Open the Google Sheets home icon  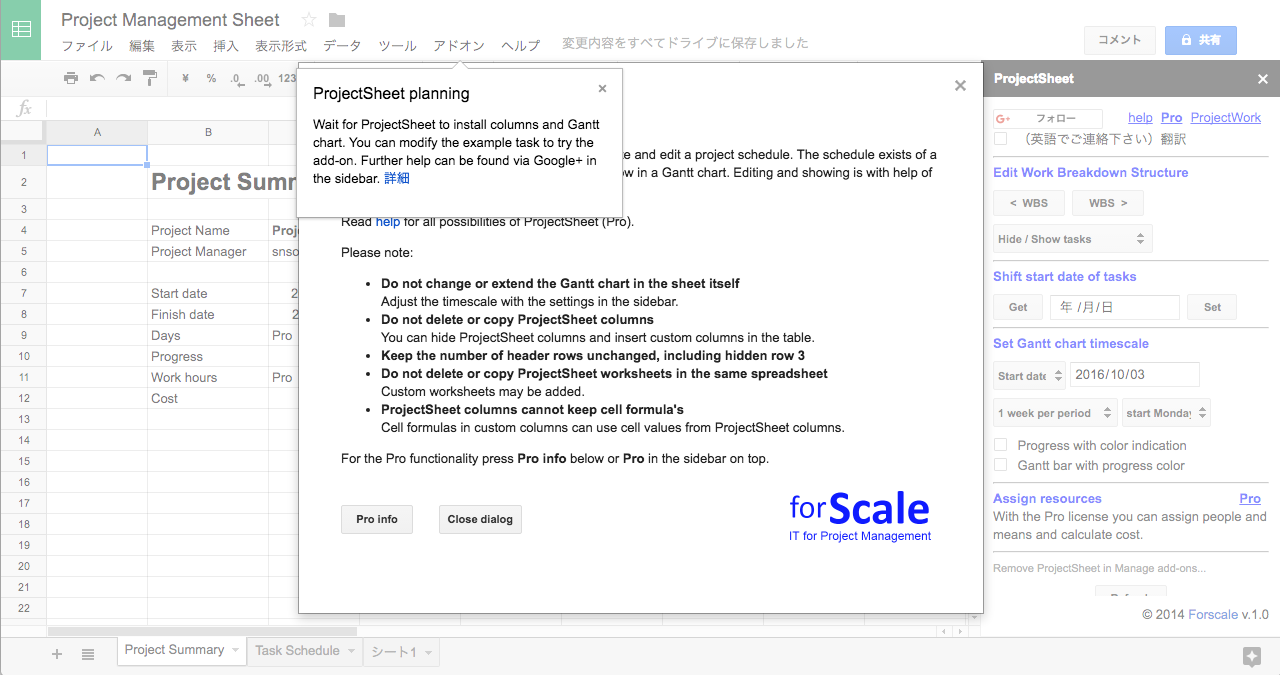click(21, 30)
